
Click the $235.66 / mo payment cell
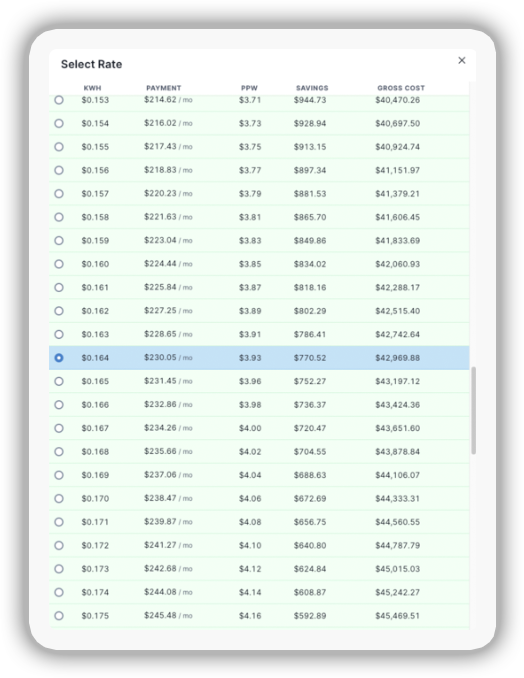point(168,451)
